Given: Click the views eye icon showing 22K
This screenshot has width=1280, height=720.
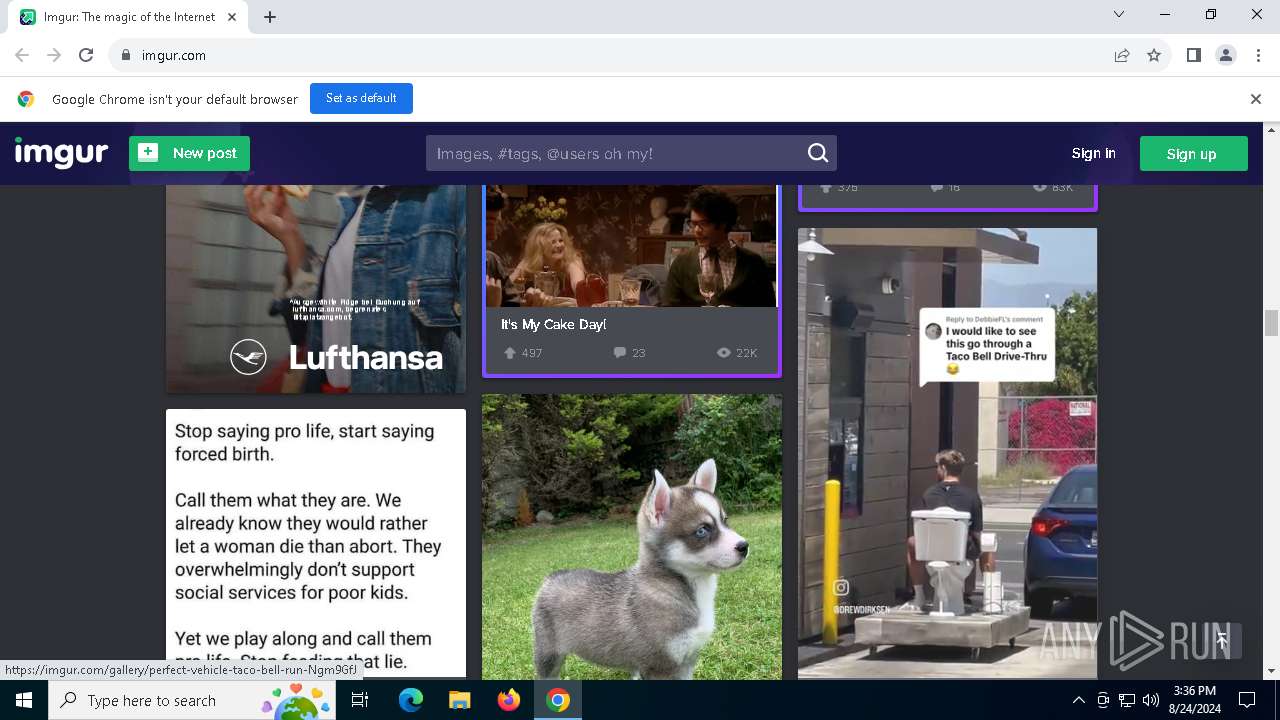Looking at the screenshot, I should click(724, 352).
